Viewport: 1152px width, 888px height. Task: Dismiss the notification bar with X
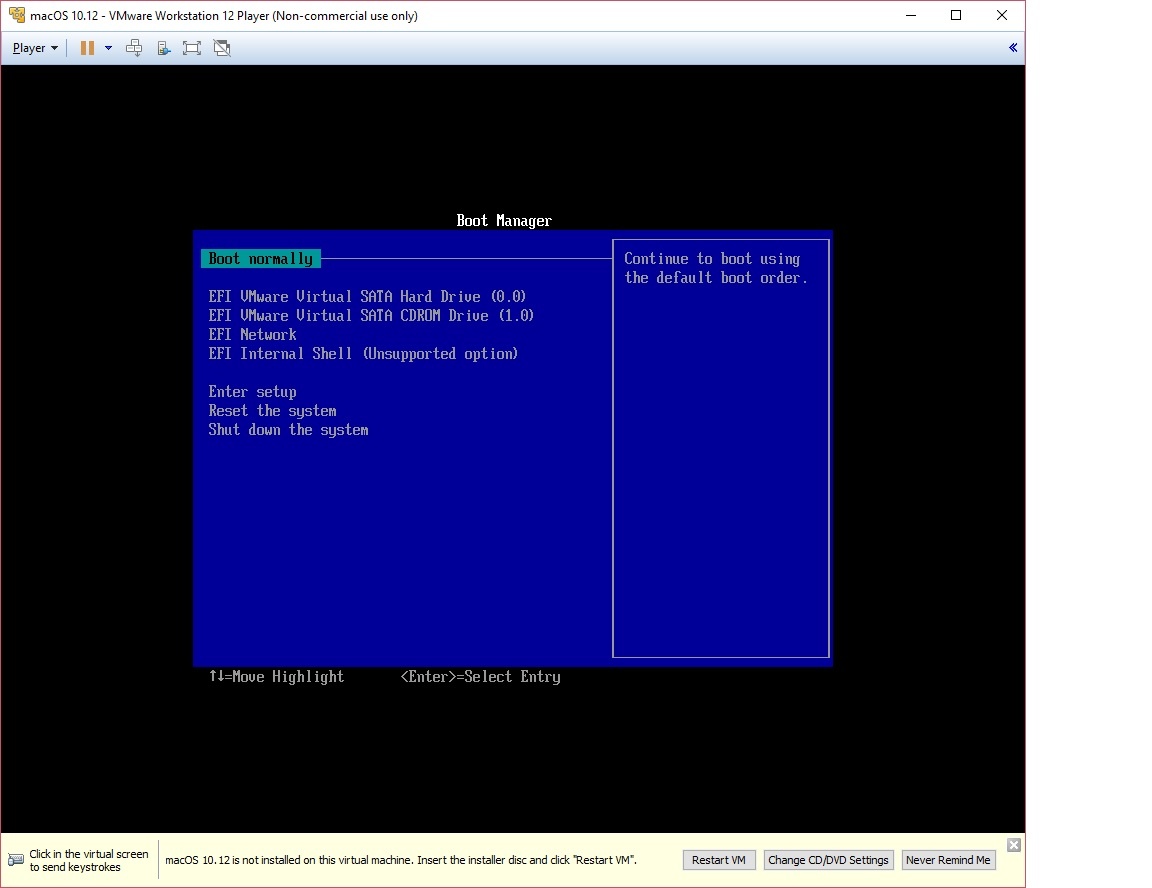coord(1014,845)
